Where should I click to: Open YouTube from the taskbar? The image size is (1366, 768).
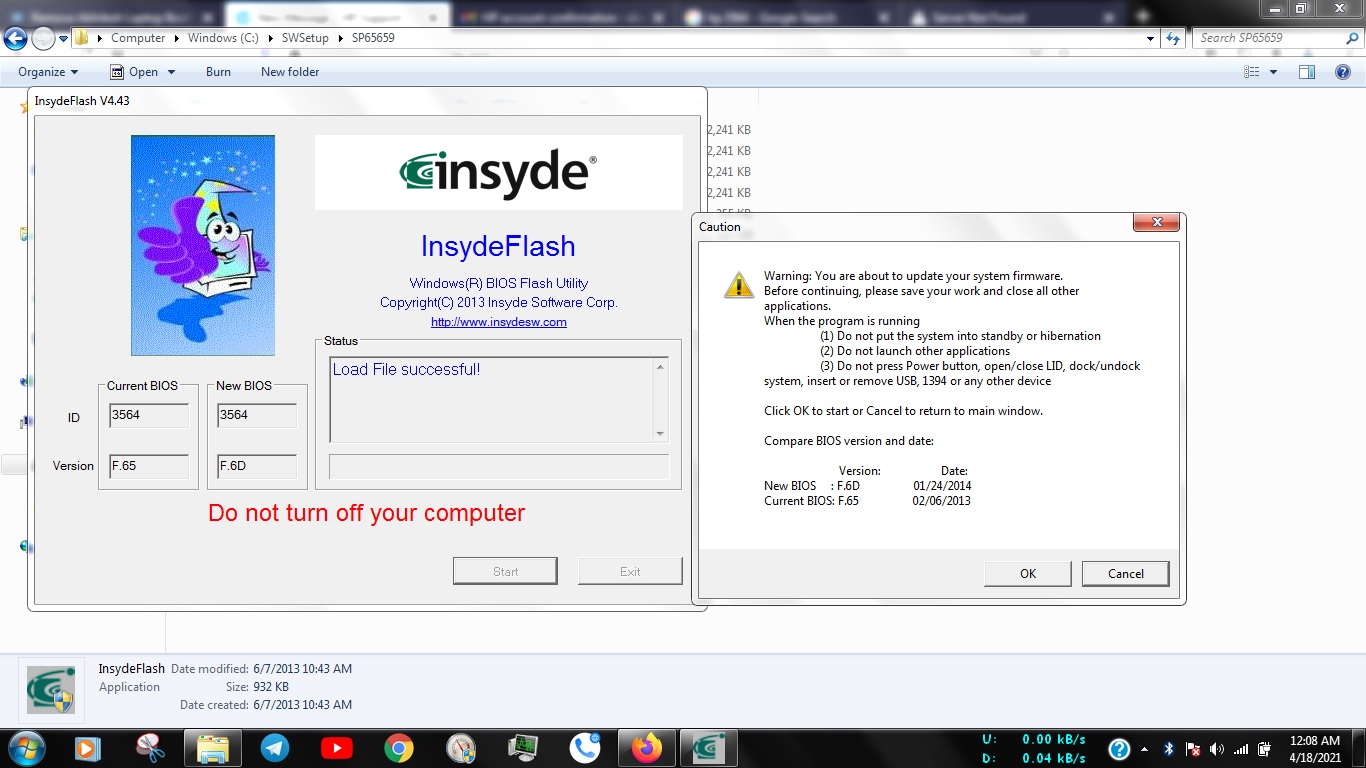337,748
